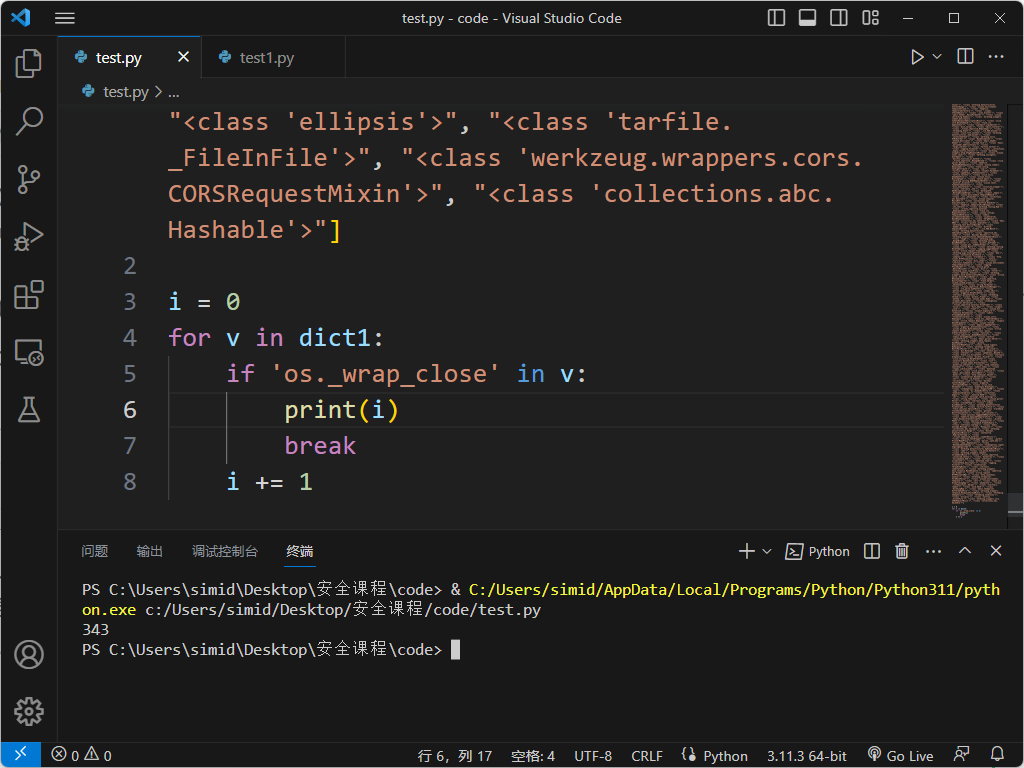Switch to the test1.py editor tab

pos(266,58)
